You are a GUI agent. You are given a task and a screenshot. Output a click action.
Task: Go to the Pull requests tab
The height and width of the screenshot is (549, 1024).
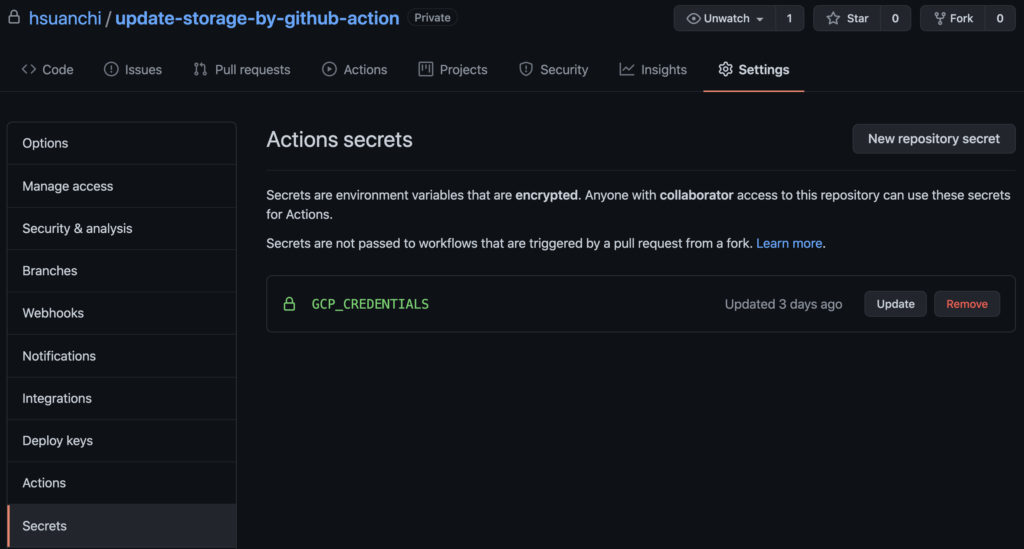point(242,69)
